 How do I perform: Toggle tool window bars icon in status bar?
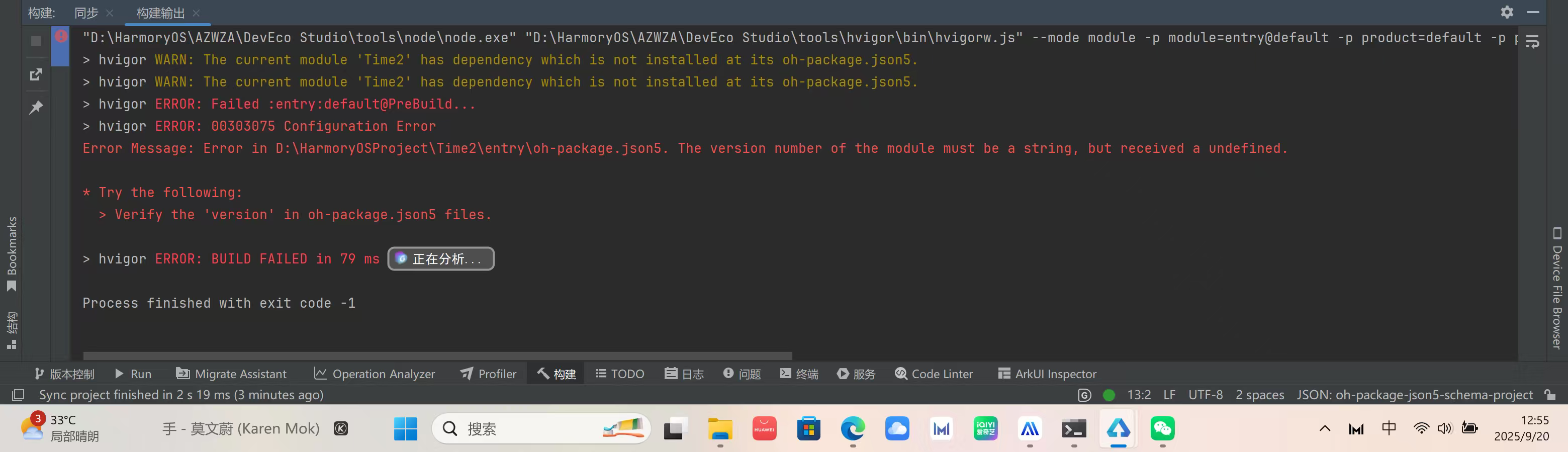[18, 395]
